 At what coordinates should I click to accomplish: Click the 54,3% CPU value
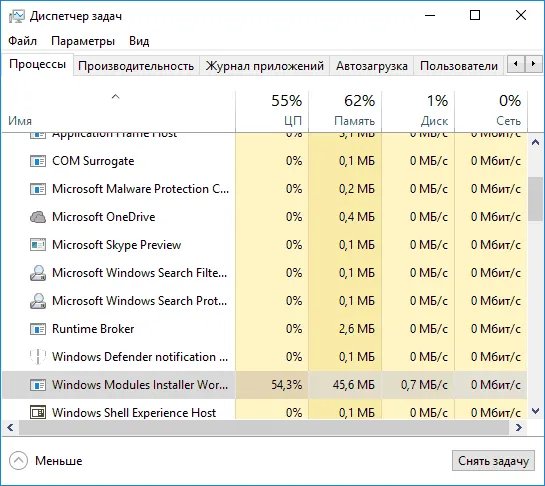click(x=287, y=385)
